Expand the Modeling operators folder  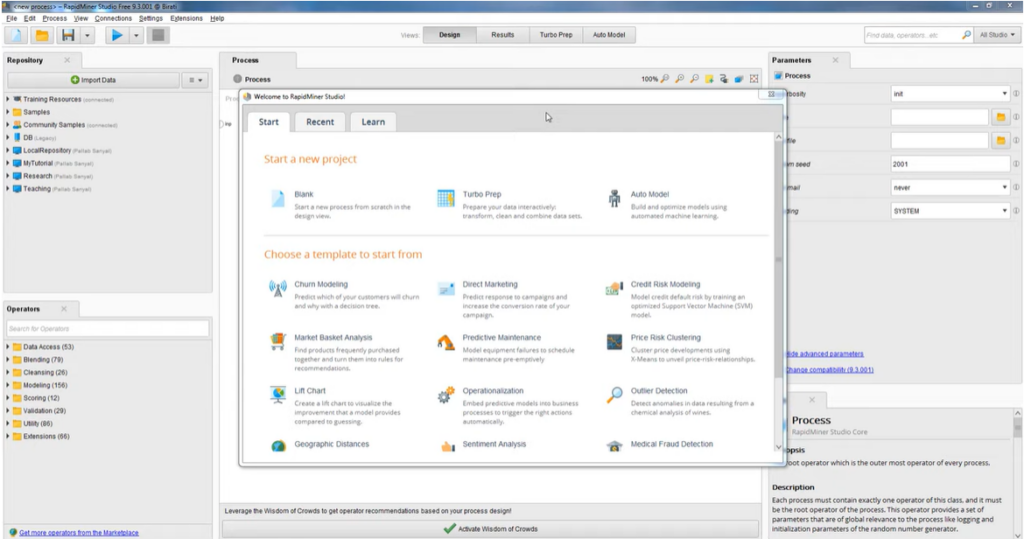(8, 385)
